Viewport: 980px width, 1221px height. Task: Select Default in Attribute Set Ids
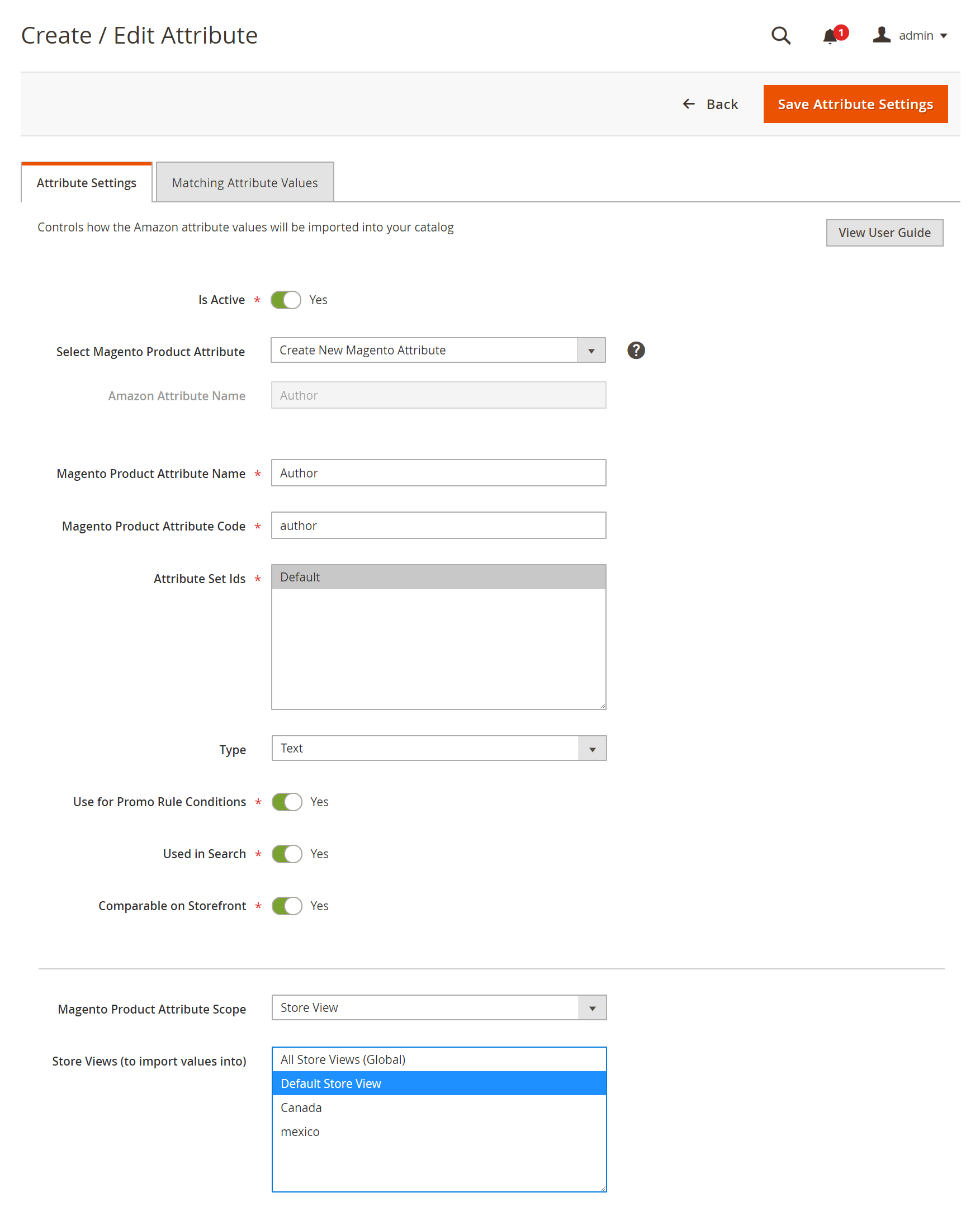(x=438, y=577)
